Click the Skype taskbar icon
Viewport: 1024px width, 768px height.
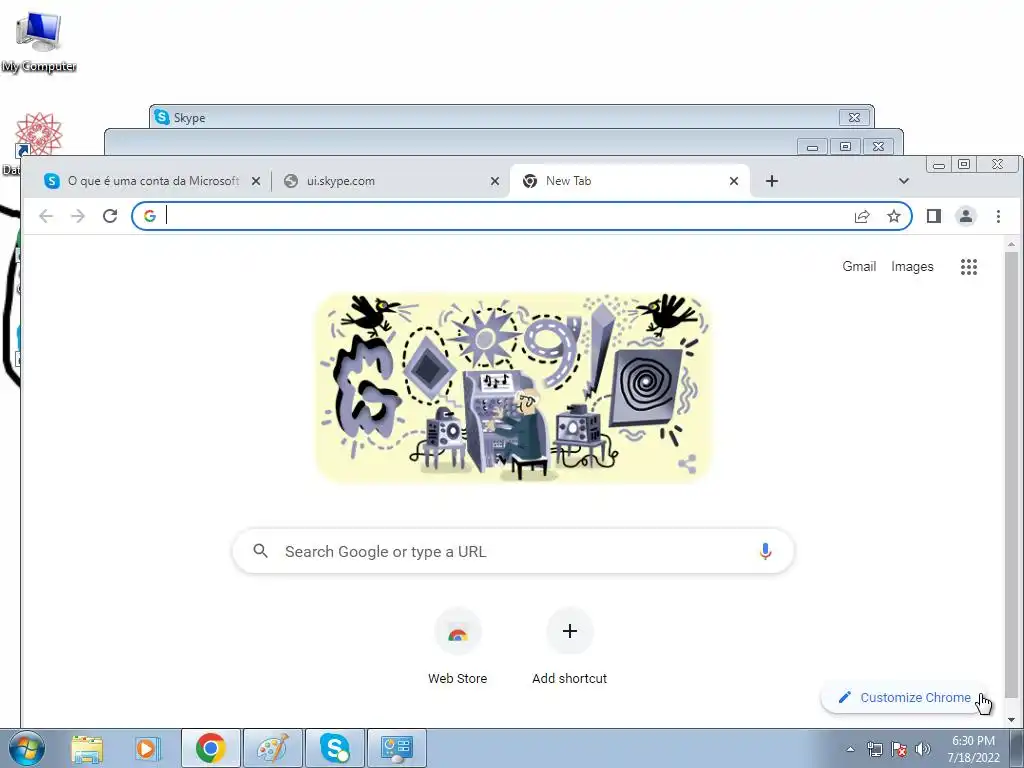(x=334, y=748)
